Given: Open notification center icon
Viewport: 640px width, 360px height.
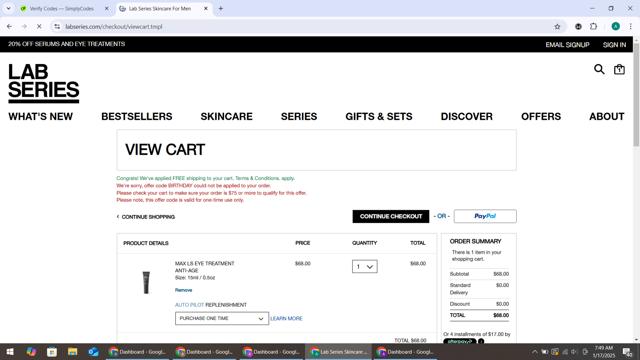Looking at the screenshot, I should [627, 352].
